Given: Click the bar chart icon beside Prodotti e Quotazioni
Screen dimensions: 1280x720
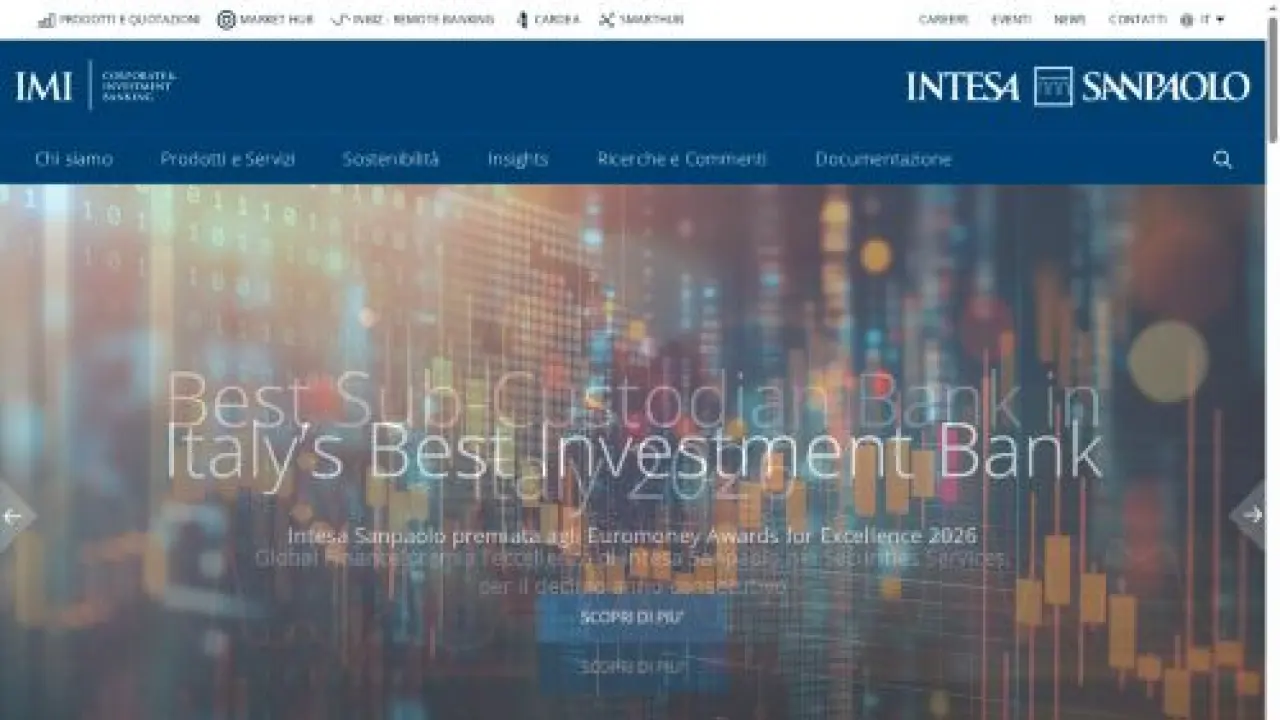Looking at the screenshot, I should 46,19.
